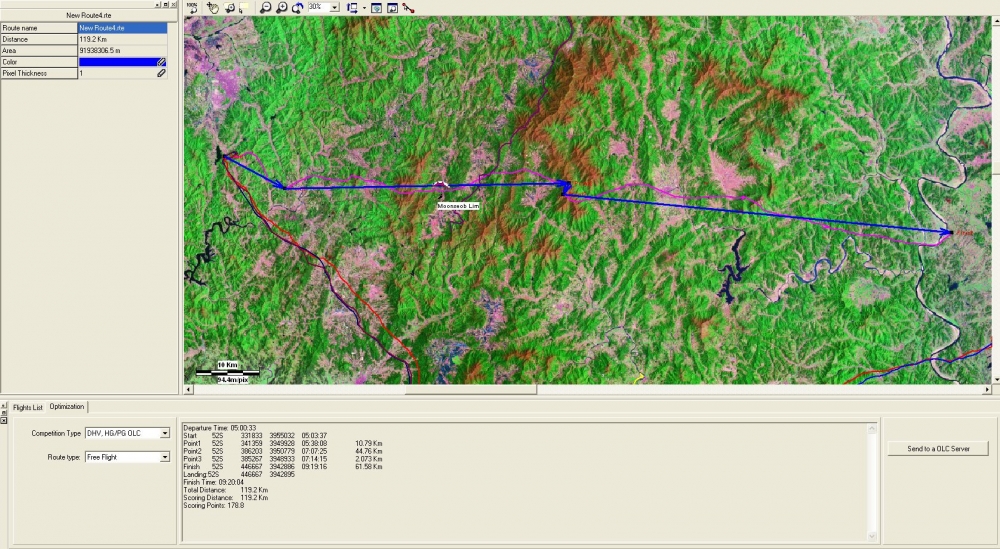Click the Departure Time: 05:00:33 line
Screen dimensions: 1000x549
tap(219, 428)
